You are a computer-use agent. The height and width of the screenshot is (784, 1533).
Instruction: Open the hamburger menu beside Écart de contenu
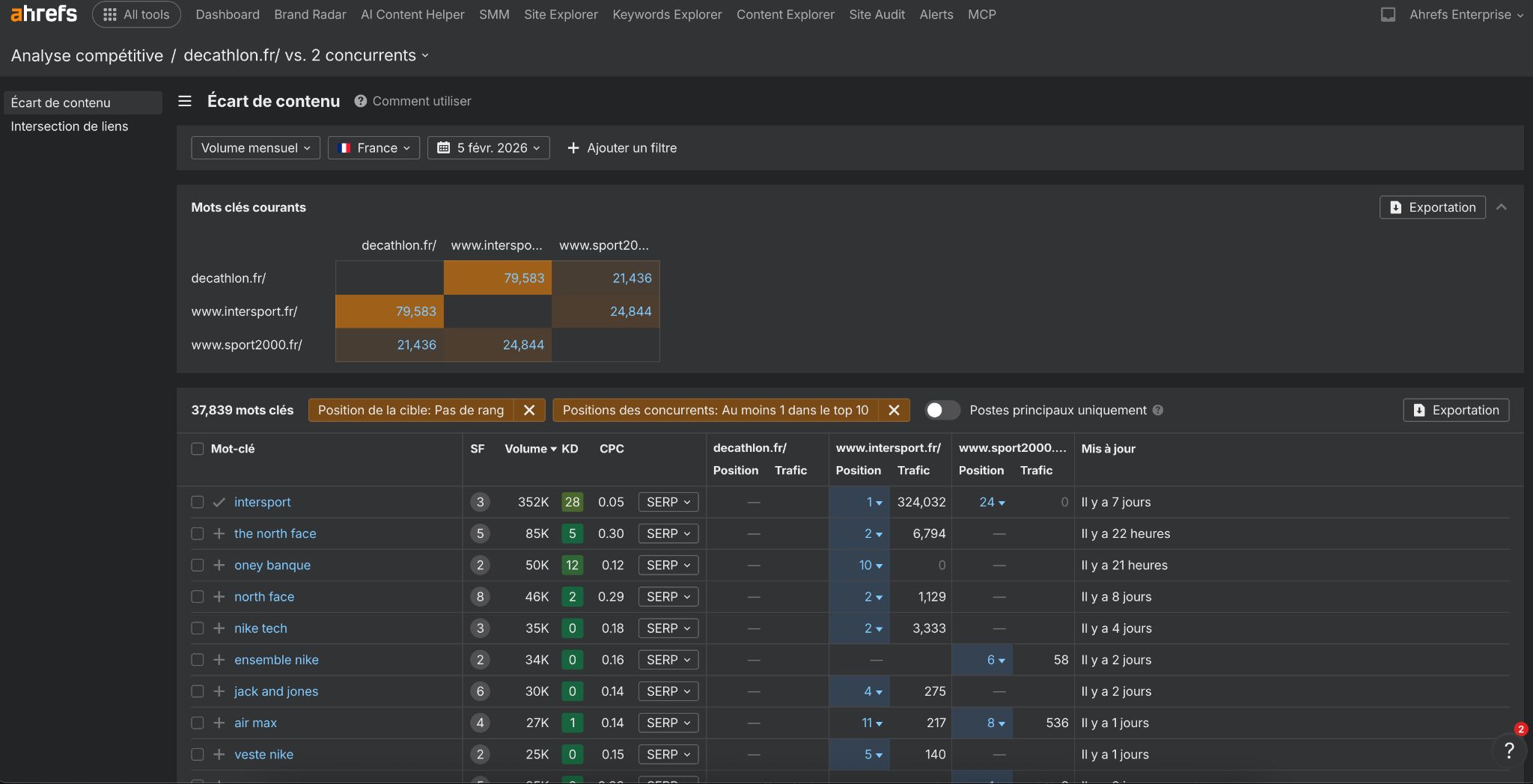pyautogui.click(x=185, y=101)
